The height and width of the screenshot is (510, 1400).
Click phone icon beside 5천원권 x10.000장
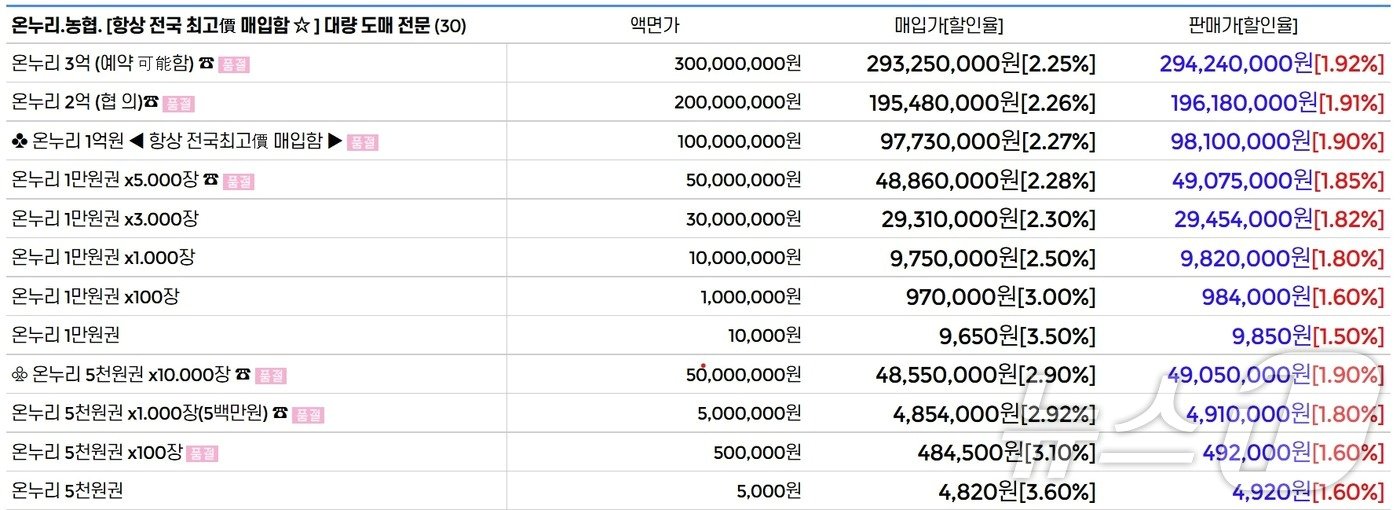click(x=243, y=375)
